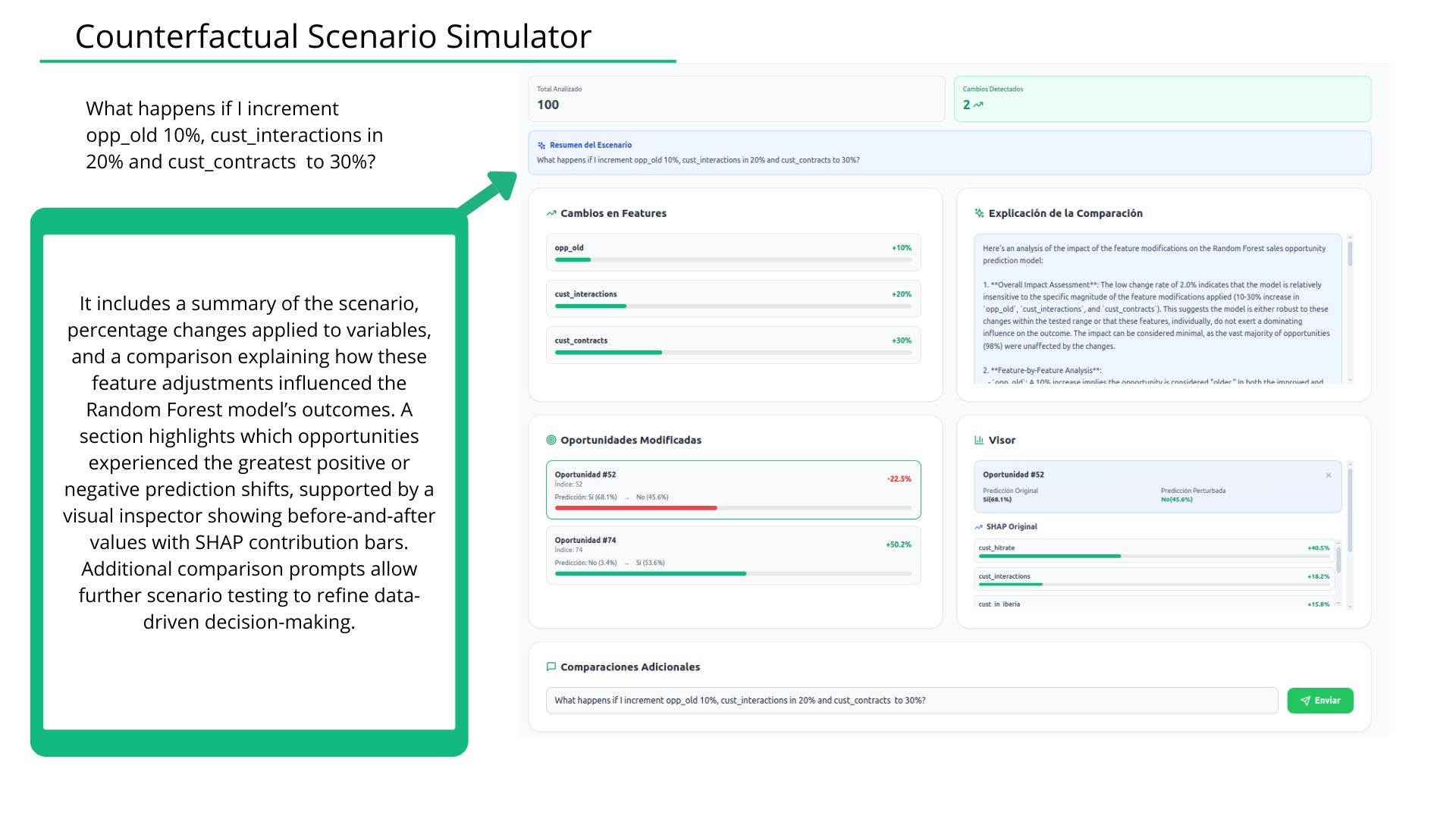Screen dimensions: 1456x819
Task: Click the sparkle icon beside Explicación de la Comparación
Action: (x=979, y=213)
